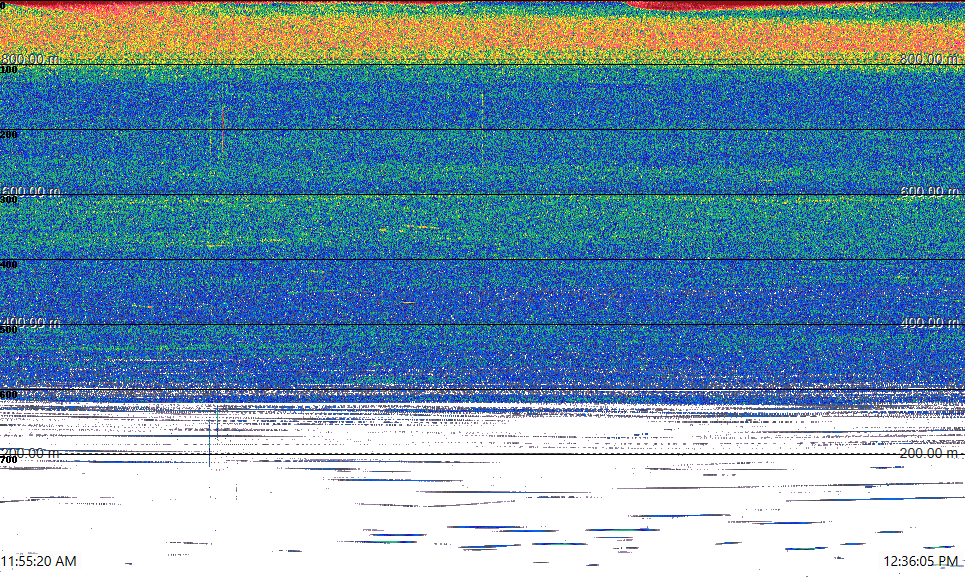Click the 11:55:20 AM start time label
965x578 pixels.
[38, 561]
